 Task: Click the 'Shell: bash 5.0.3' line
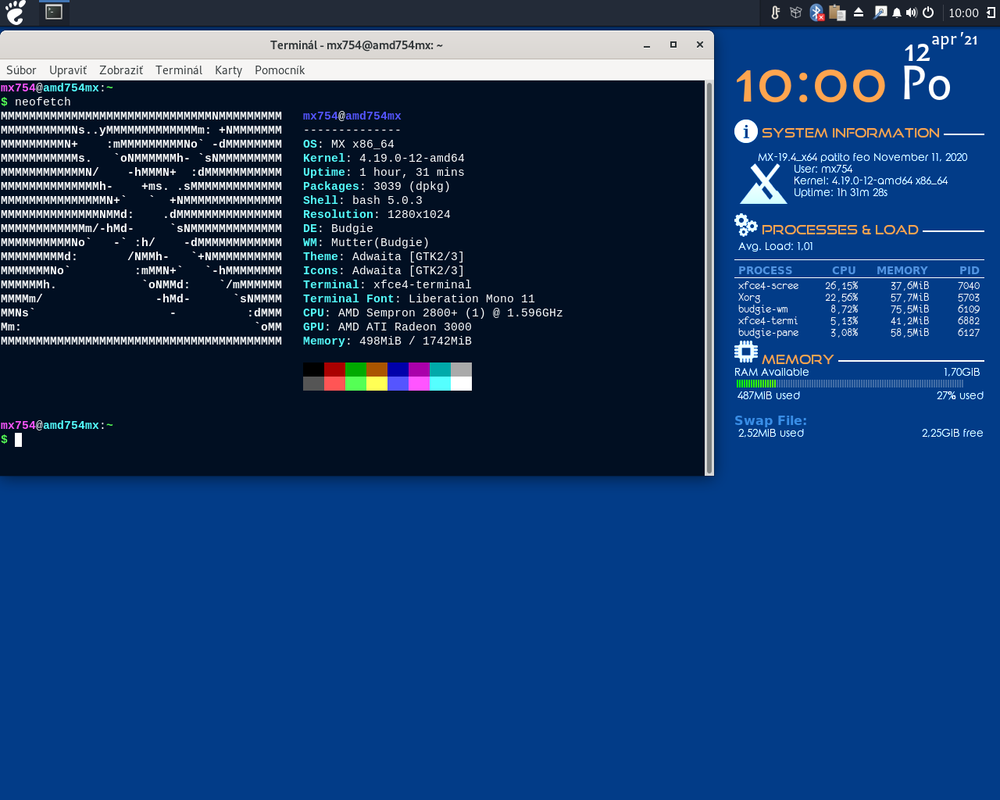tap(362, 200)
